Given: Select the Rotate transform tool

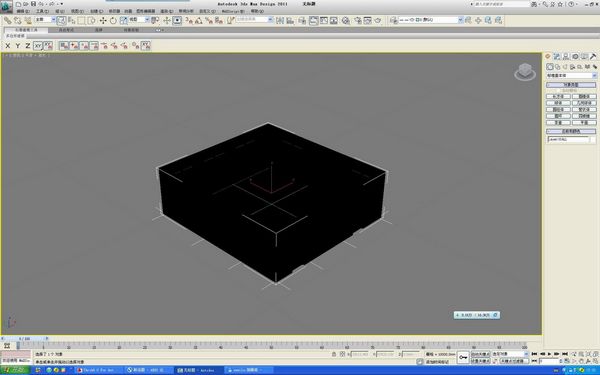Looking at the screenshot, I should tap(113, 20).
